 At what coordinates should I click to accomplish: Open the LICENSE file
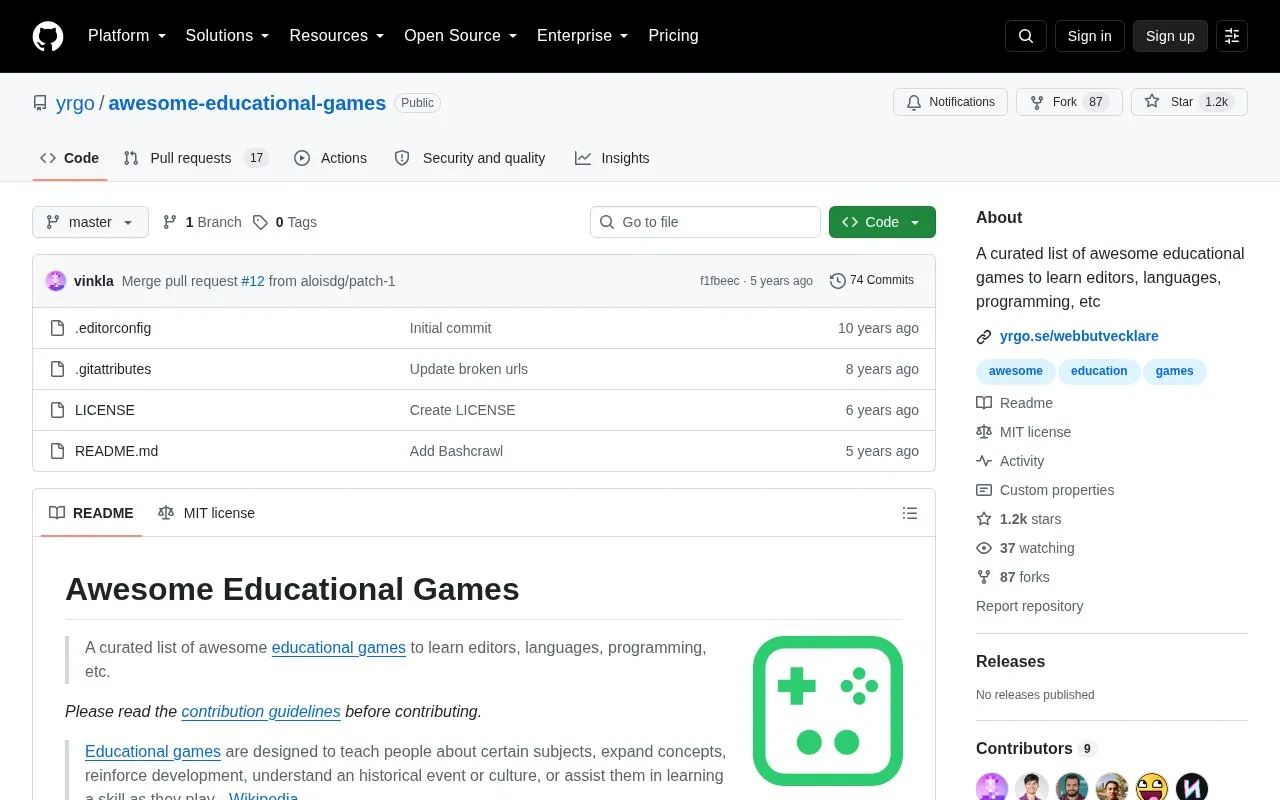click(105, 410)
